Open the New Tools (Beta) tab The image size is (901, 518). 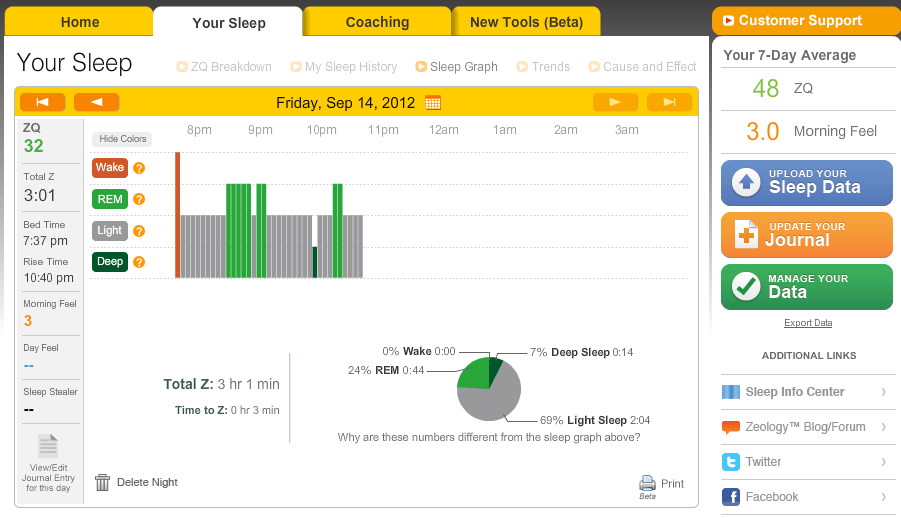click(x=526, y=22)
